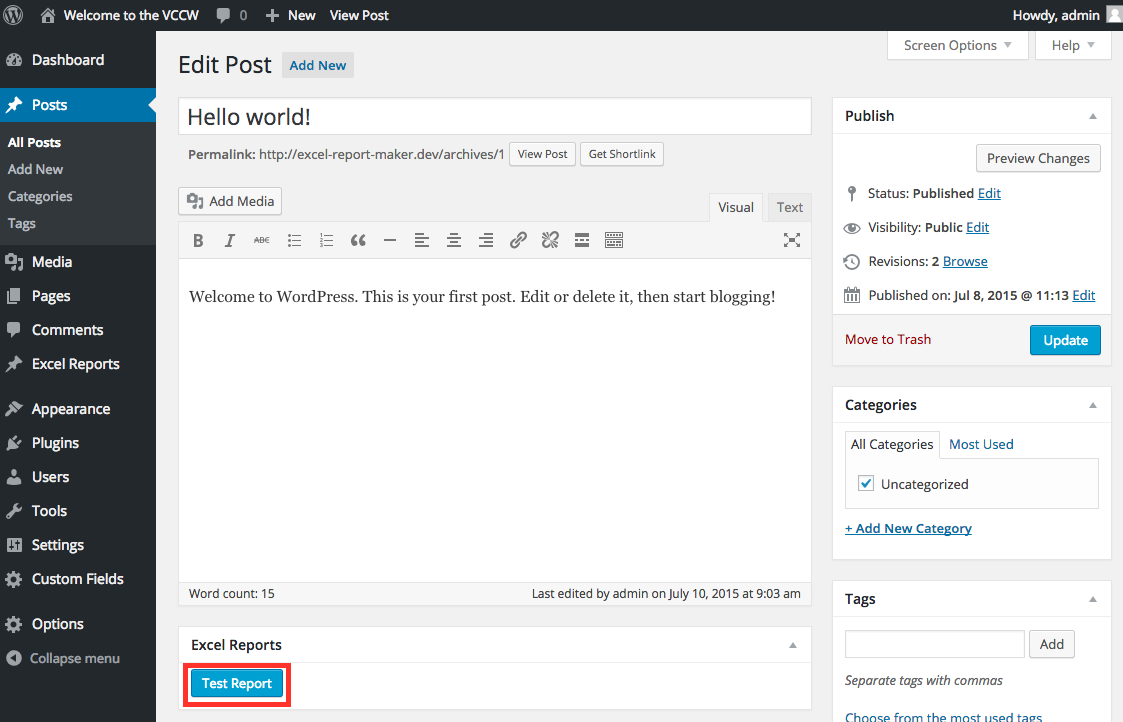Viewport: 1123px width, 722px height.
Task: Open the Help dropdown panel
Action: tap(1073, 45)
